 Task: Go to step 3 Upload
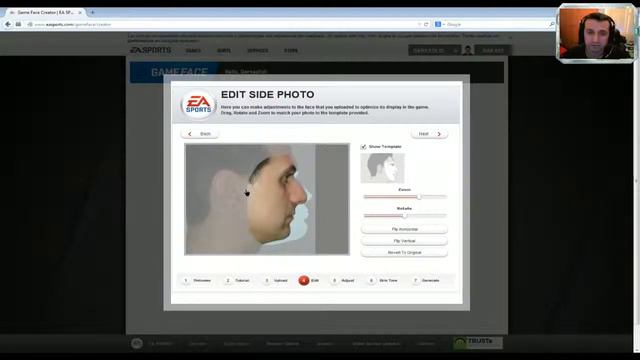(276, 280)
